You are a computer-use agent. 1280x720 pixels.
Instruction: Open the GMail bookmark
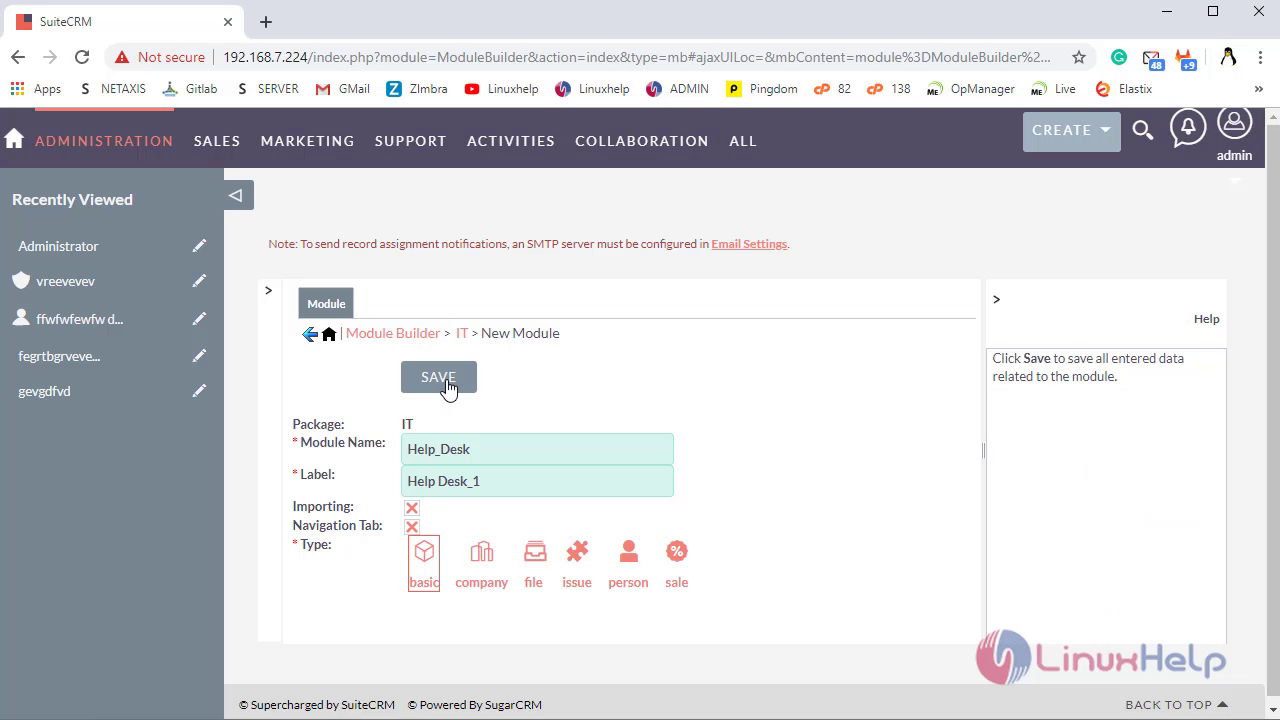point(343,89)
